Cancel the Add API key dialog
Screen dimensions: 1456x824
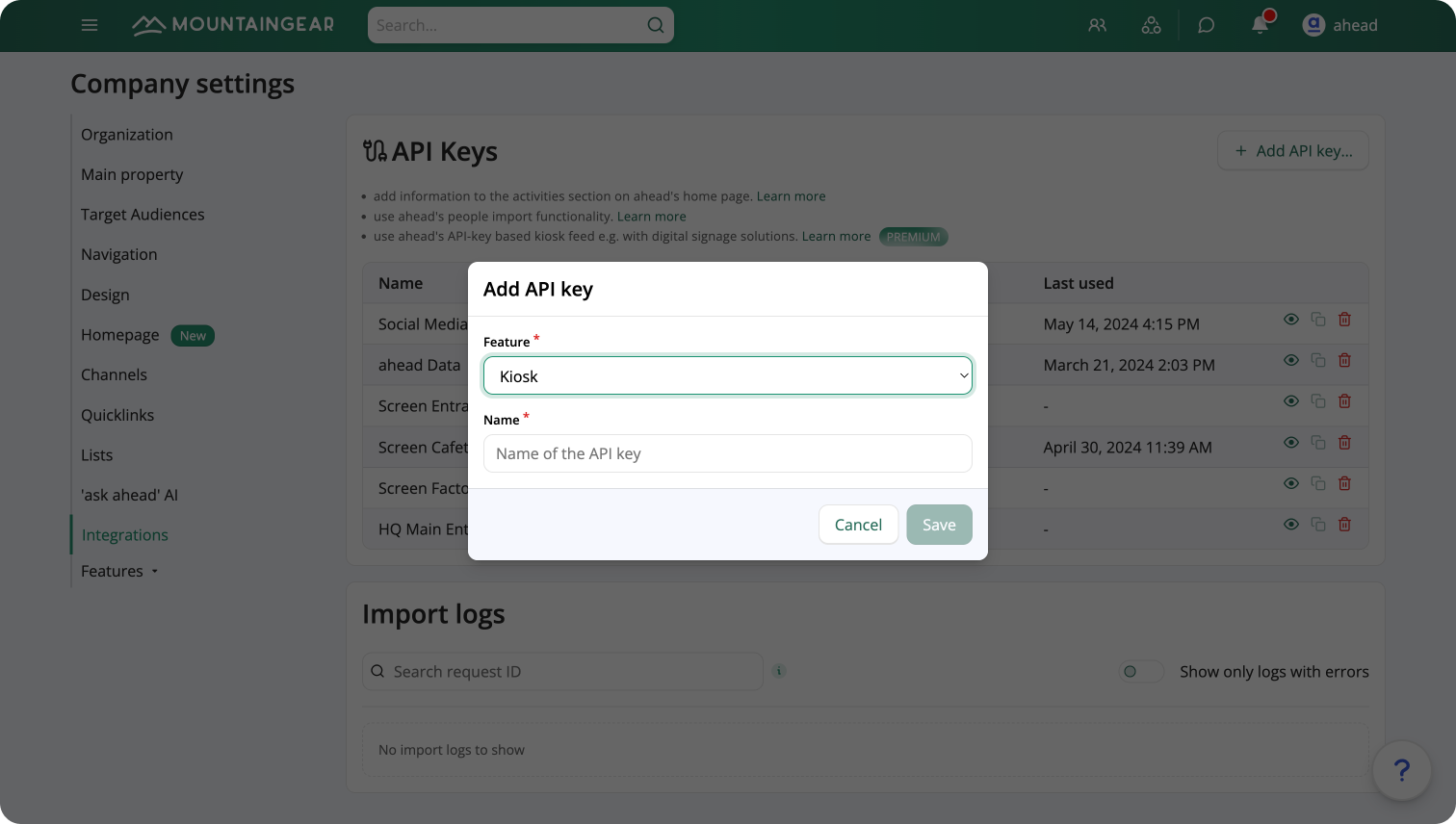[x=858, y=524]
